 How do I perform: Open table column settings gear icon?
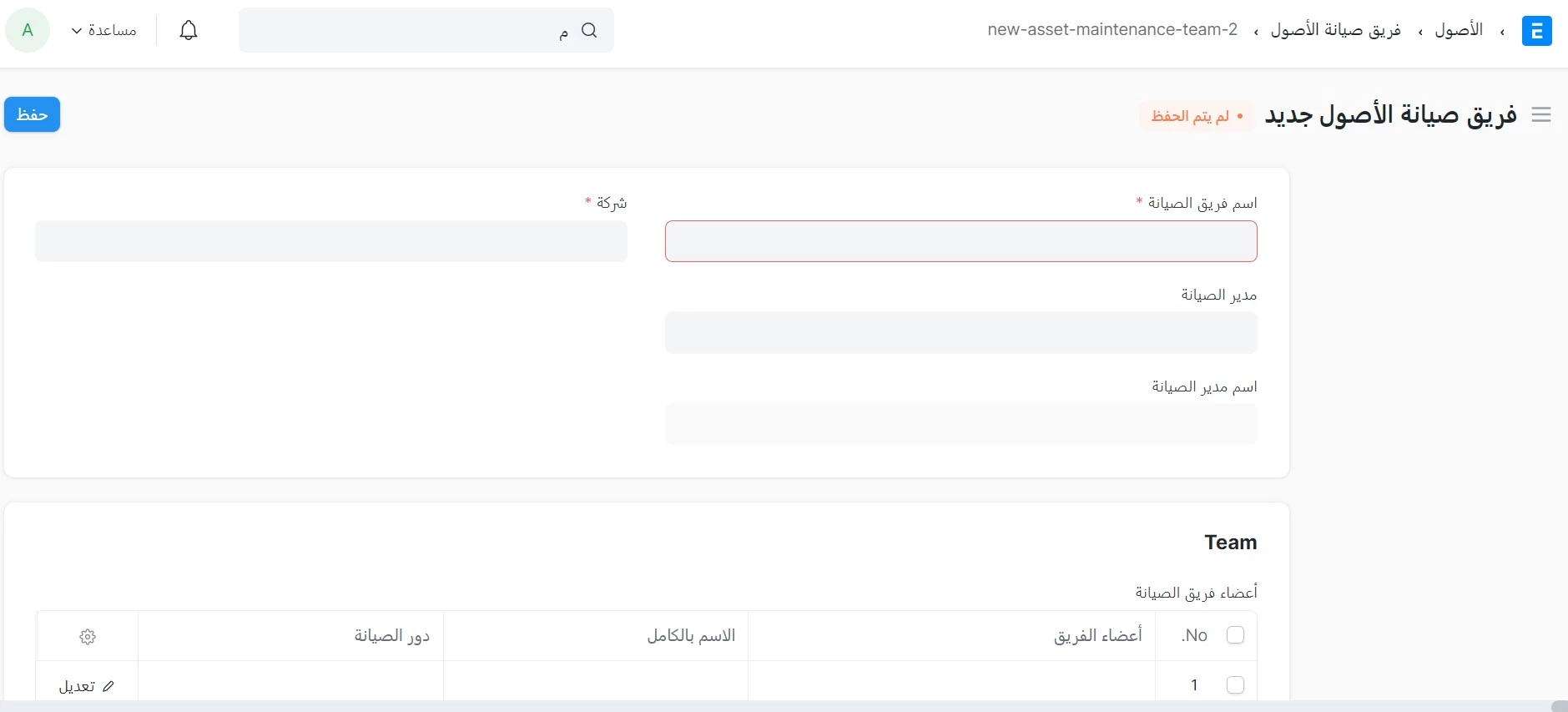point(88,637)
